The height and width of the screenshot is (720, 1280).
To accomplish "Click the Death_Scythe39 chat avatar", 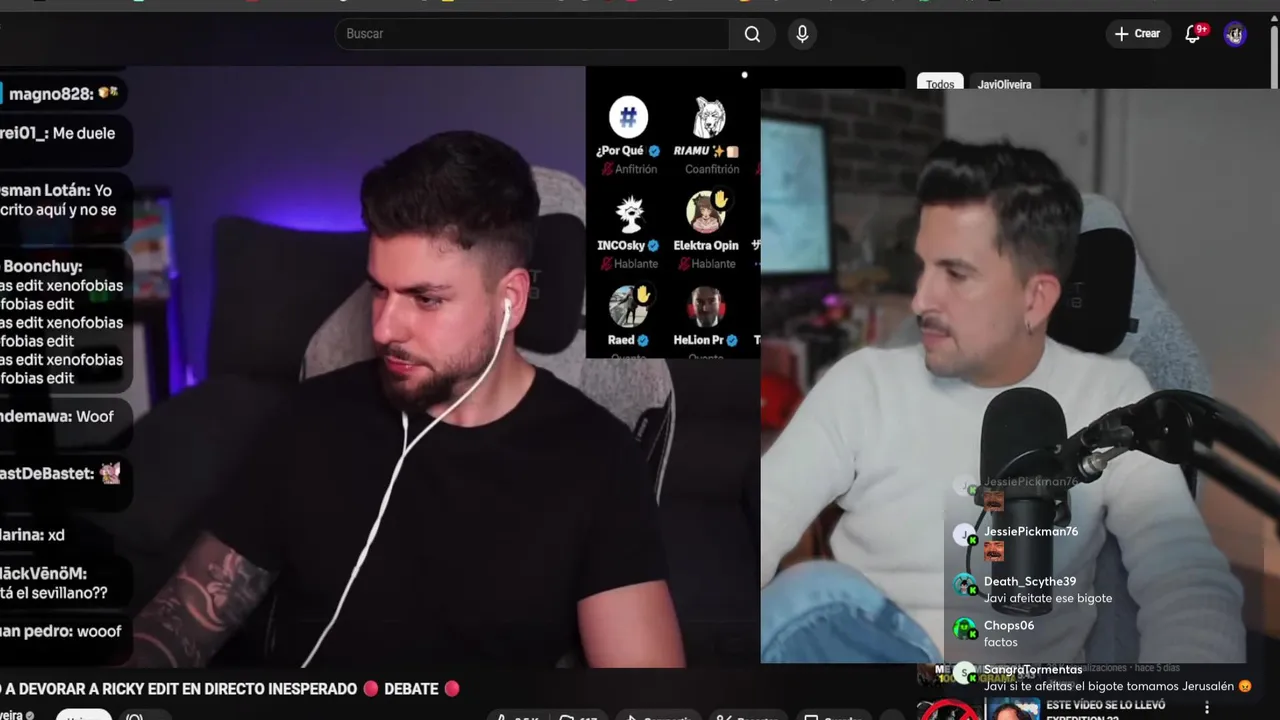I will coord(964,585).
